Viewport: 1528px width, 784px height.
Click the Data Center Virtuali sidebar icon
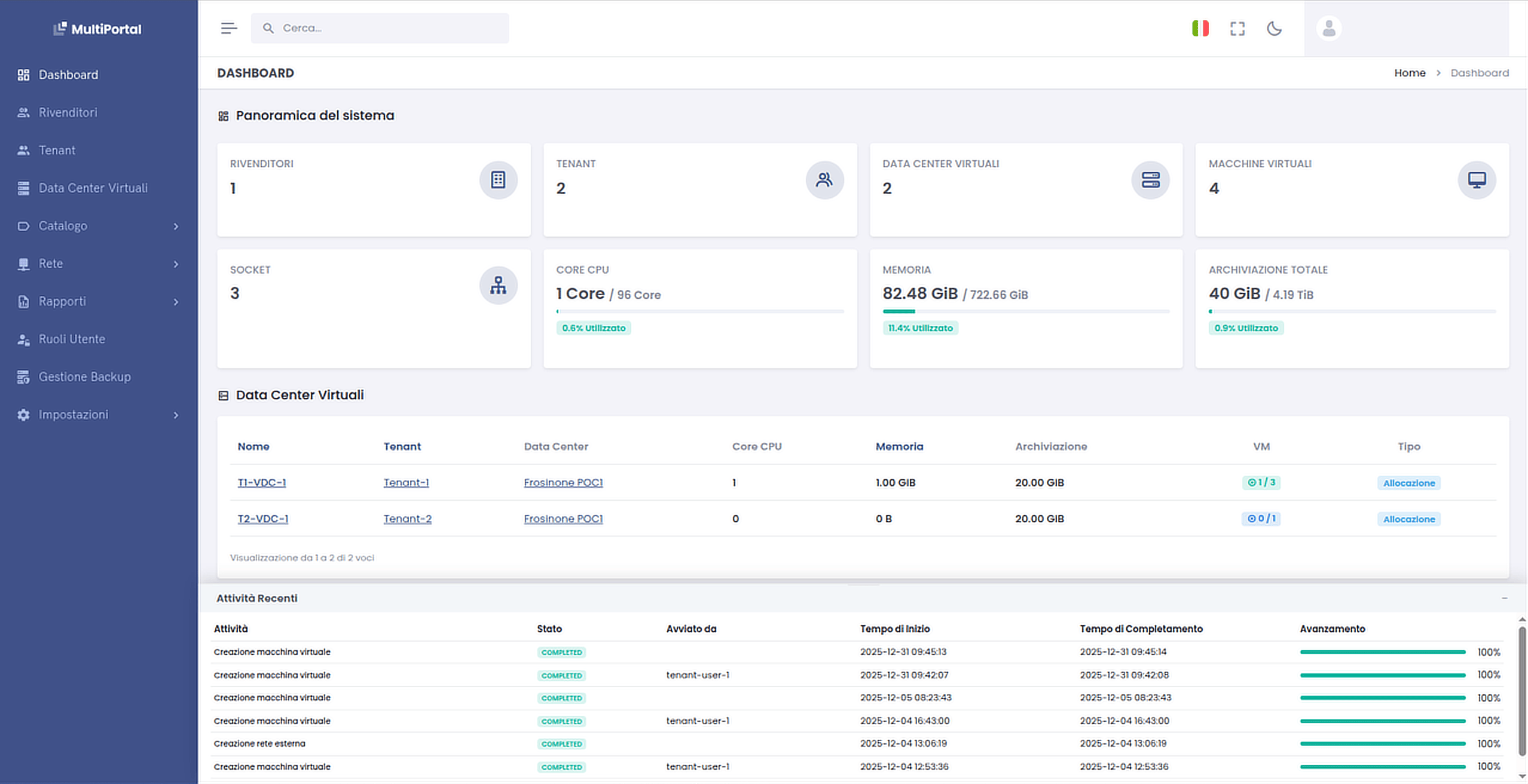[23, 188]
